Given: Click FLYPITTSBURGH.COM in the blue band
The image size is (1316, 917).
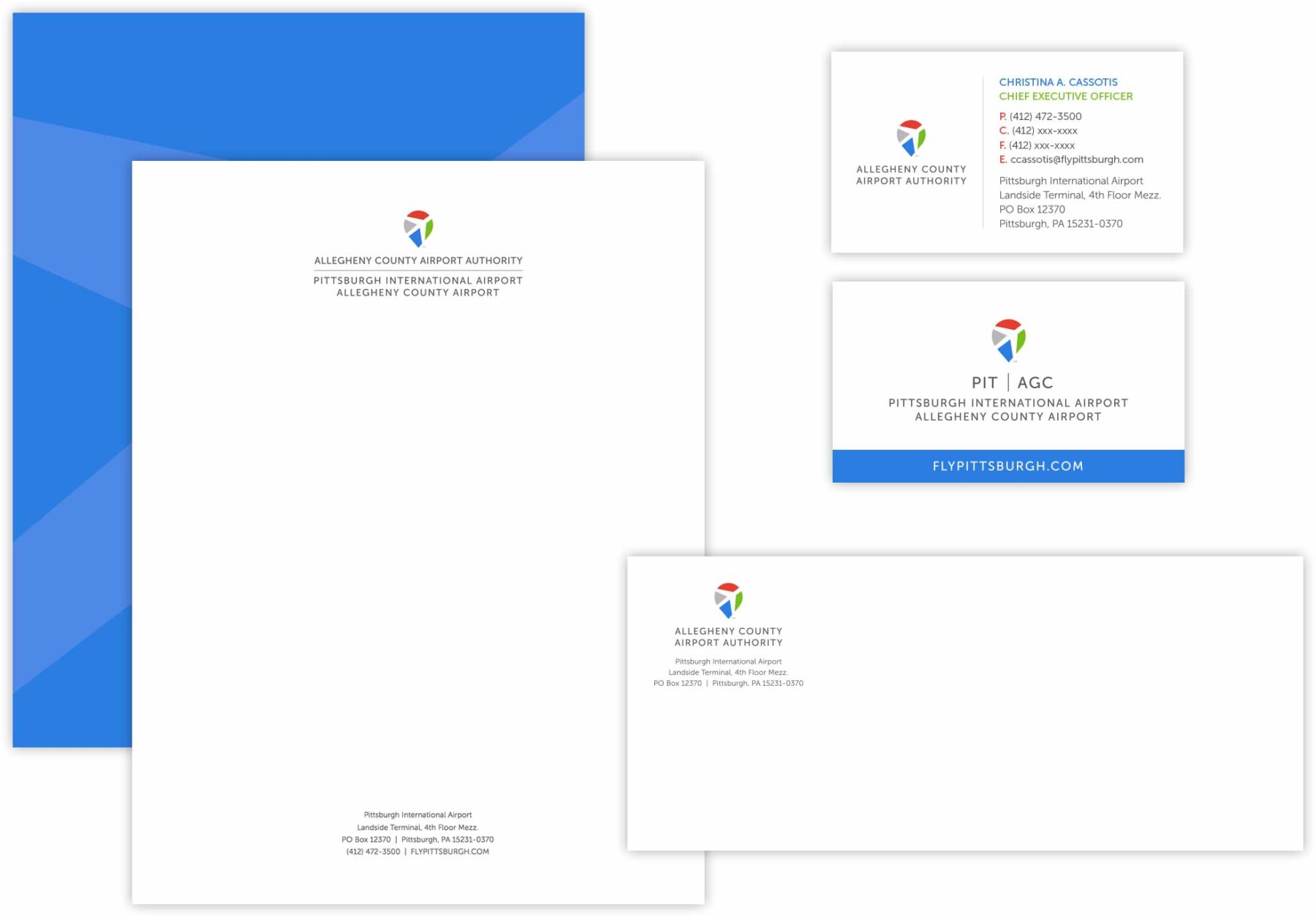Looking at the screenshot, I should tap(1008, 466).
